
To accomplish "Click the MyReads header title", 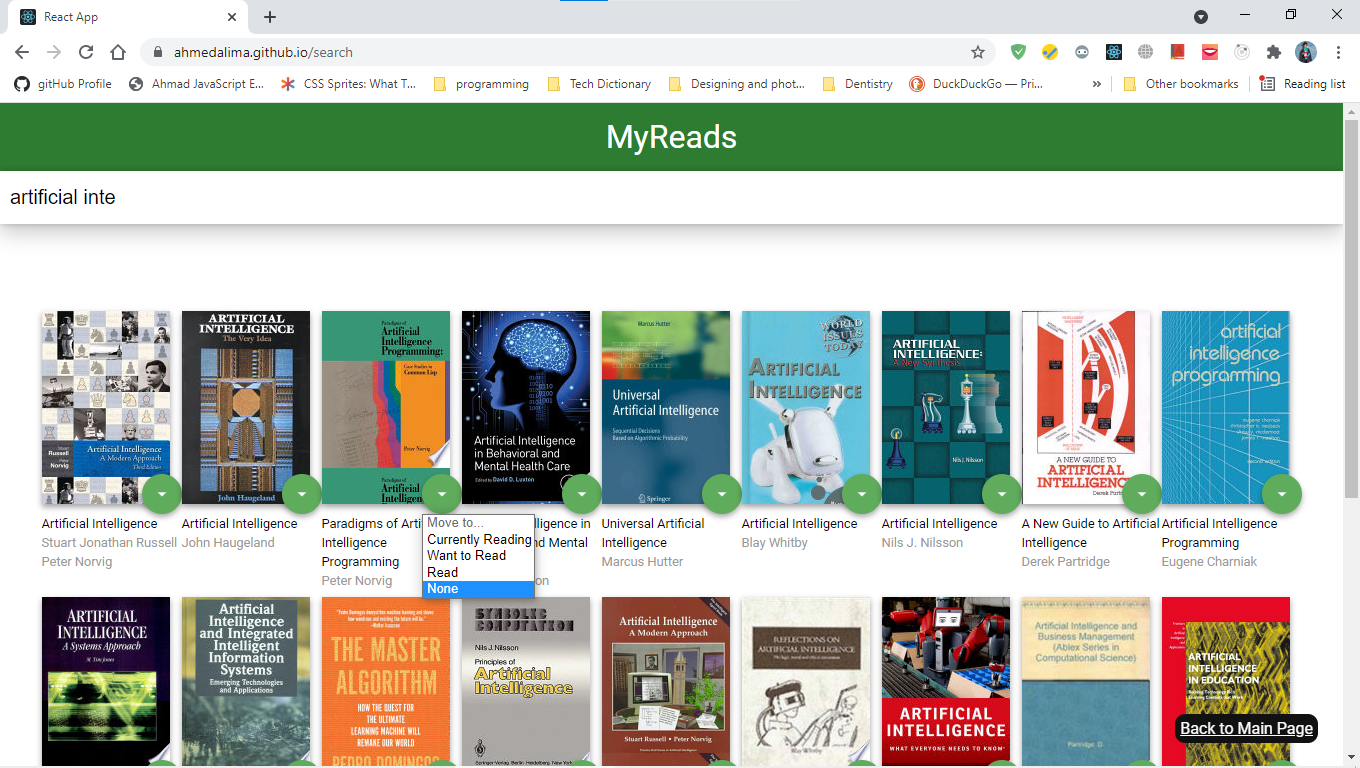I will [671, 137].
